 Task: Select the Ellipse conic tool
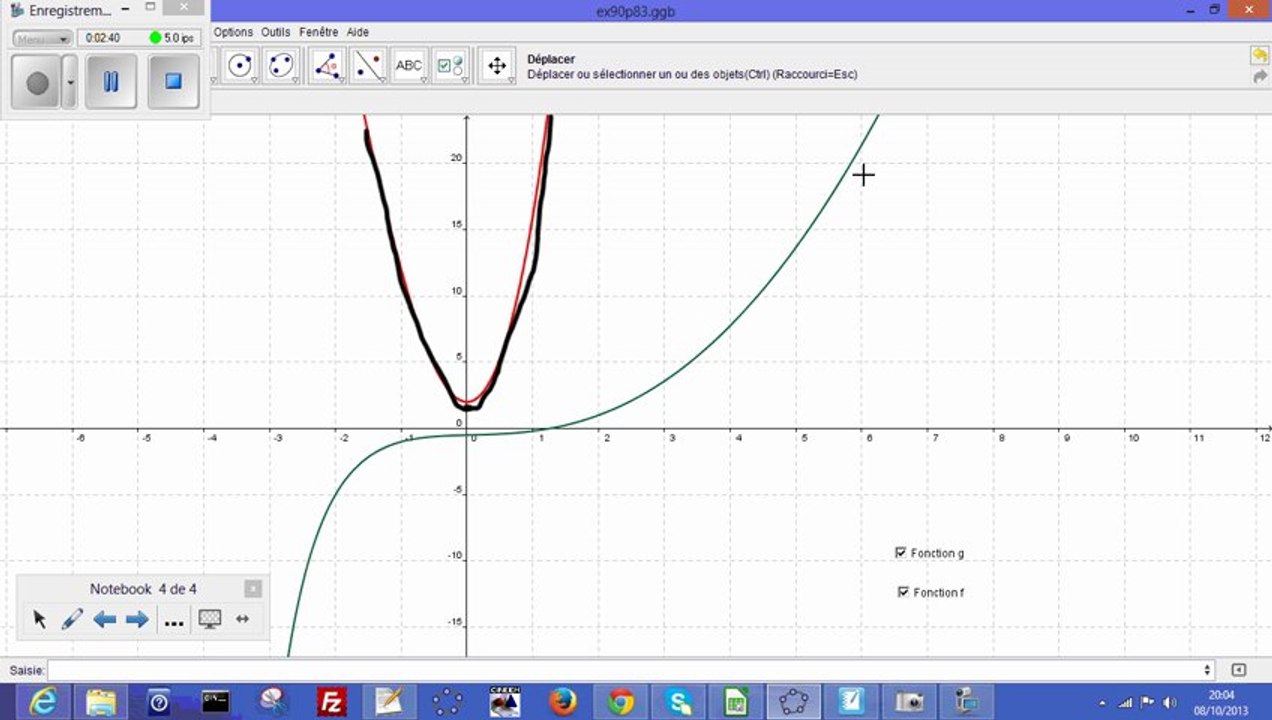282,66
